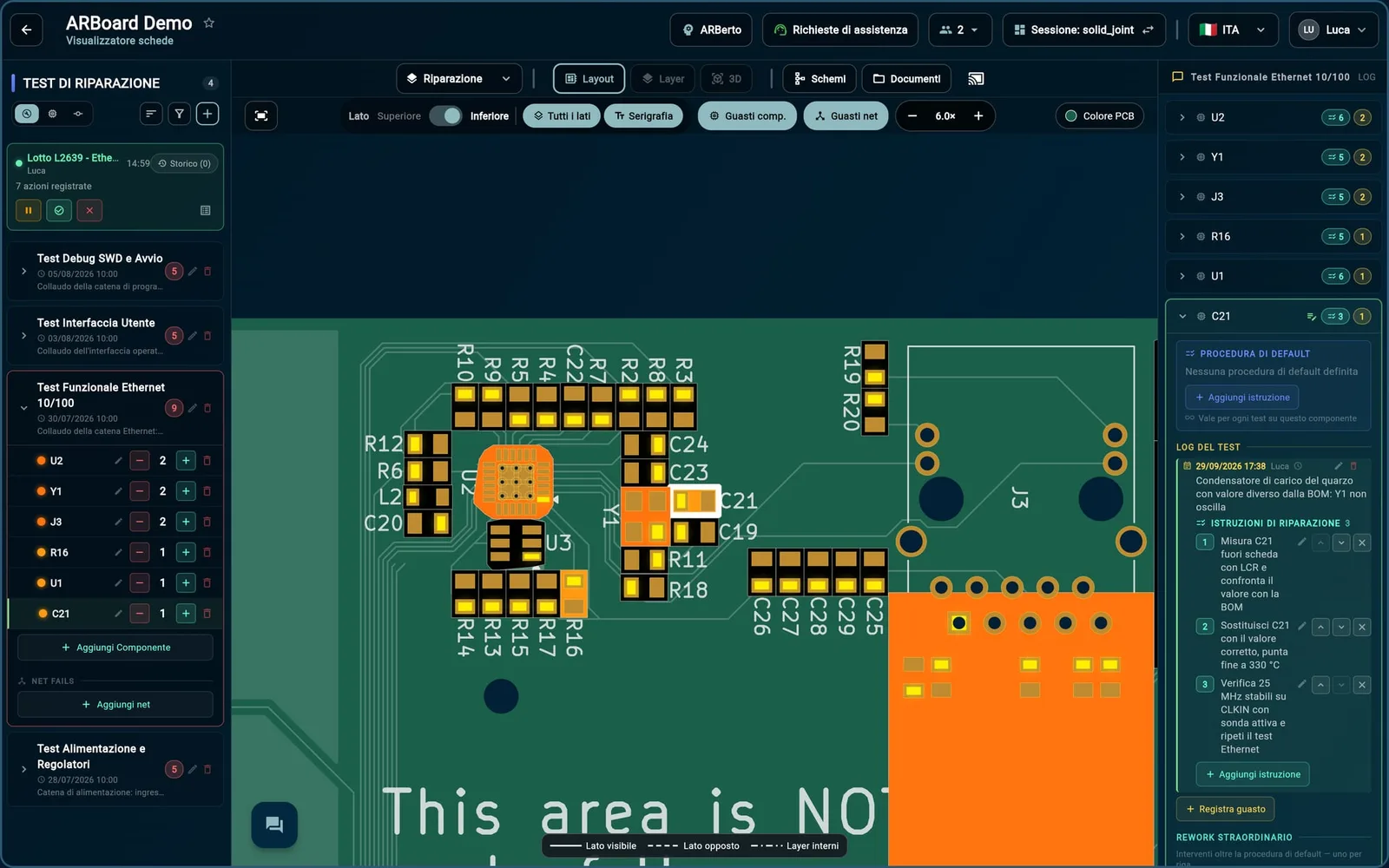Expand the U2 component in log panel
1389x868 pixels.
pos(1182,117)
